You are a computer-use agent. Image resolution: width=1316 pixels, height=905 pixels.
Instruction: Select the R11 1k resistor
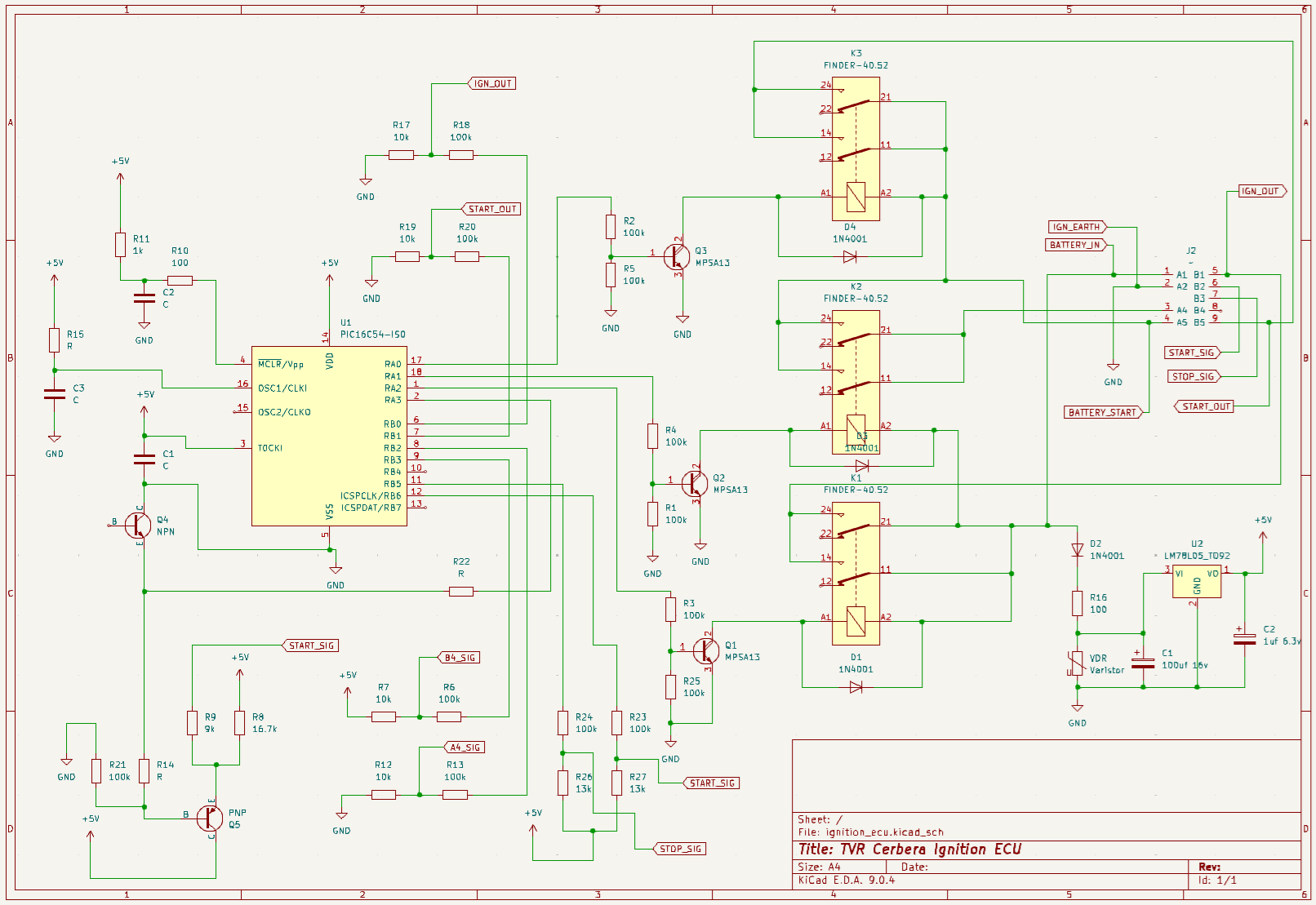(120, 245)
